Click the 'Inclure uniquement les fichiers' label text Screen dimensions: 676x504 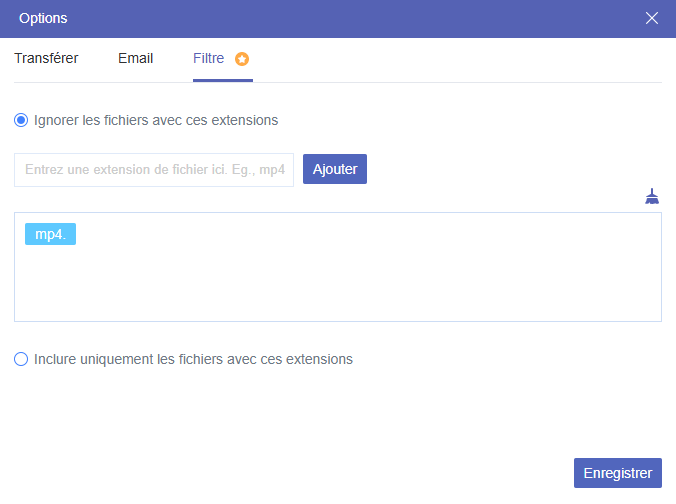pyautogui.click(x=193, y=359)
